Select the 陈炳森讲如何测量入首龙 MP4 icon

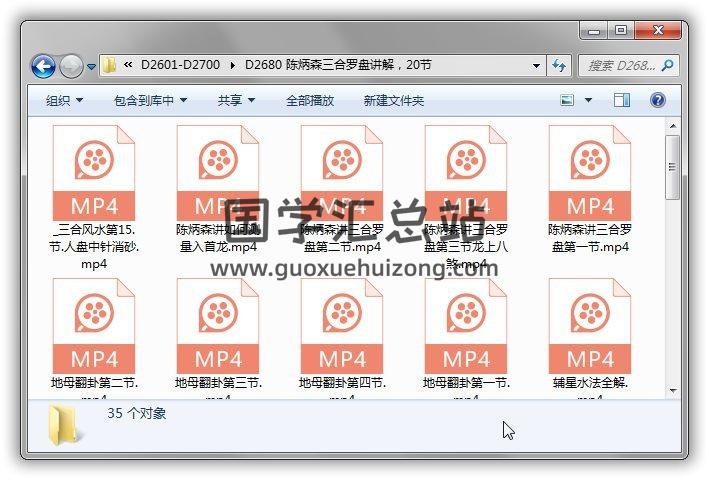click(218, 173)
